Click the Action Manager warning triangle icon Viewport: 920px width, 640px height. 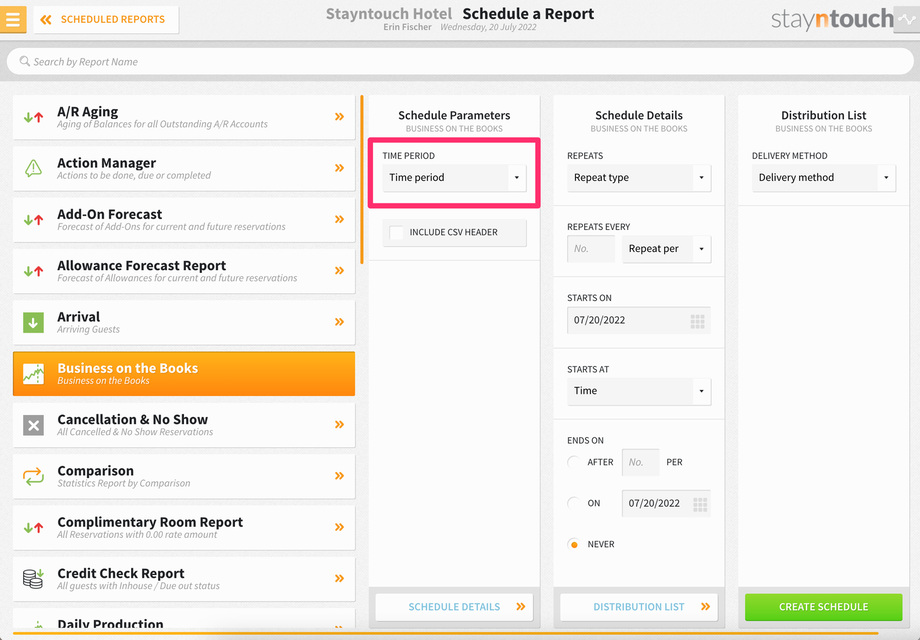click(33, 168)
